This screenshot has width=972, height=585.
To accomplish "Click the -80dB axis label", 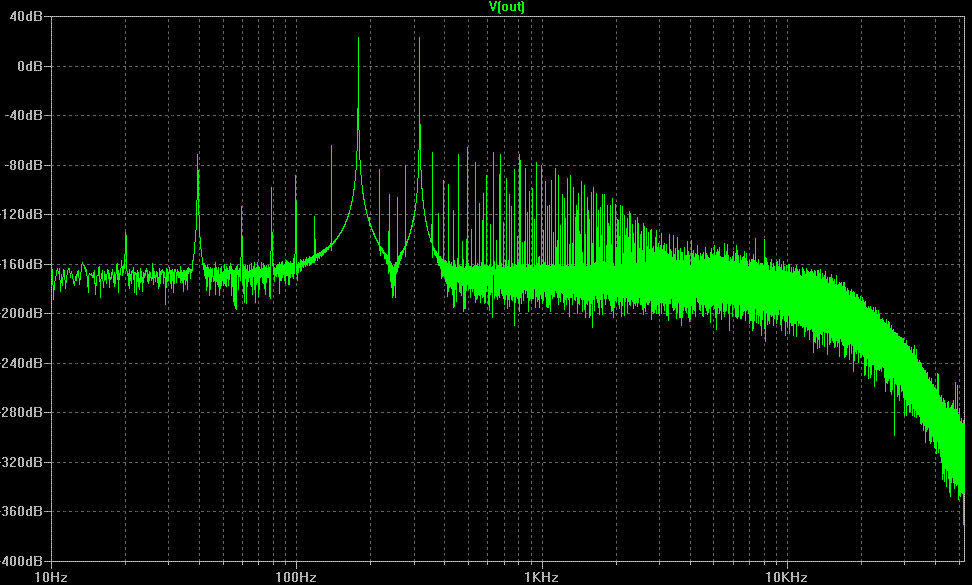I will (24, 165).
